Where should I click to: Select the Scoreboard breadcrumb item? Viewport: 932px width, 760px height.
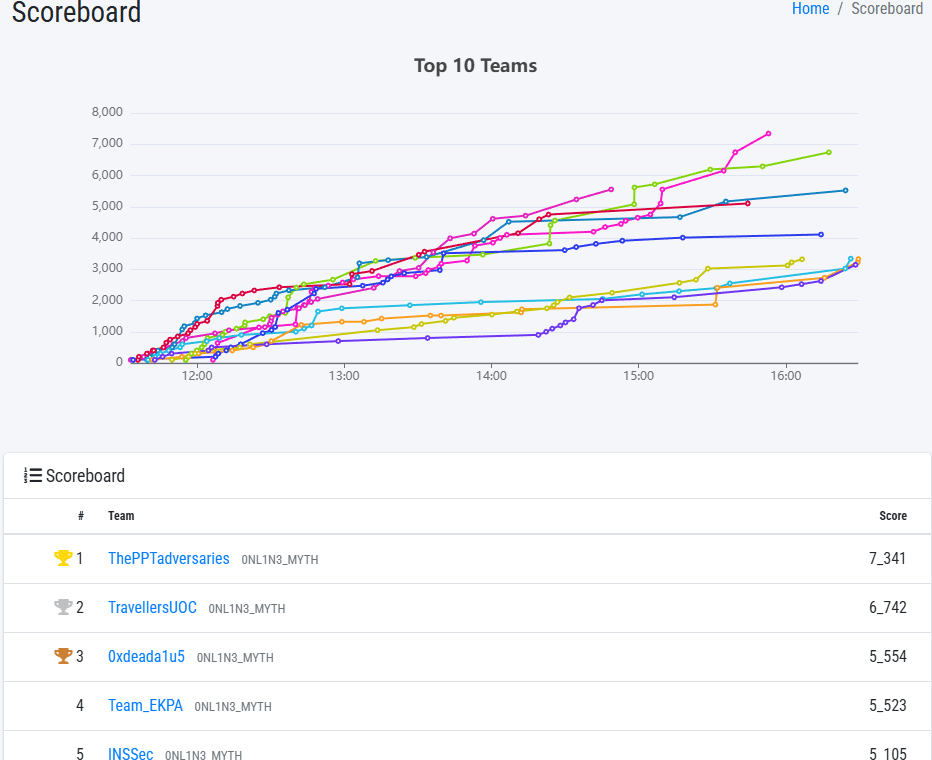point(886,9)
